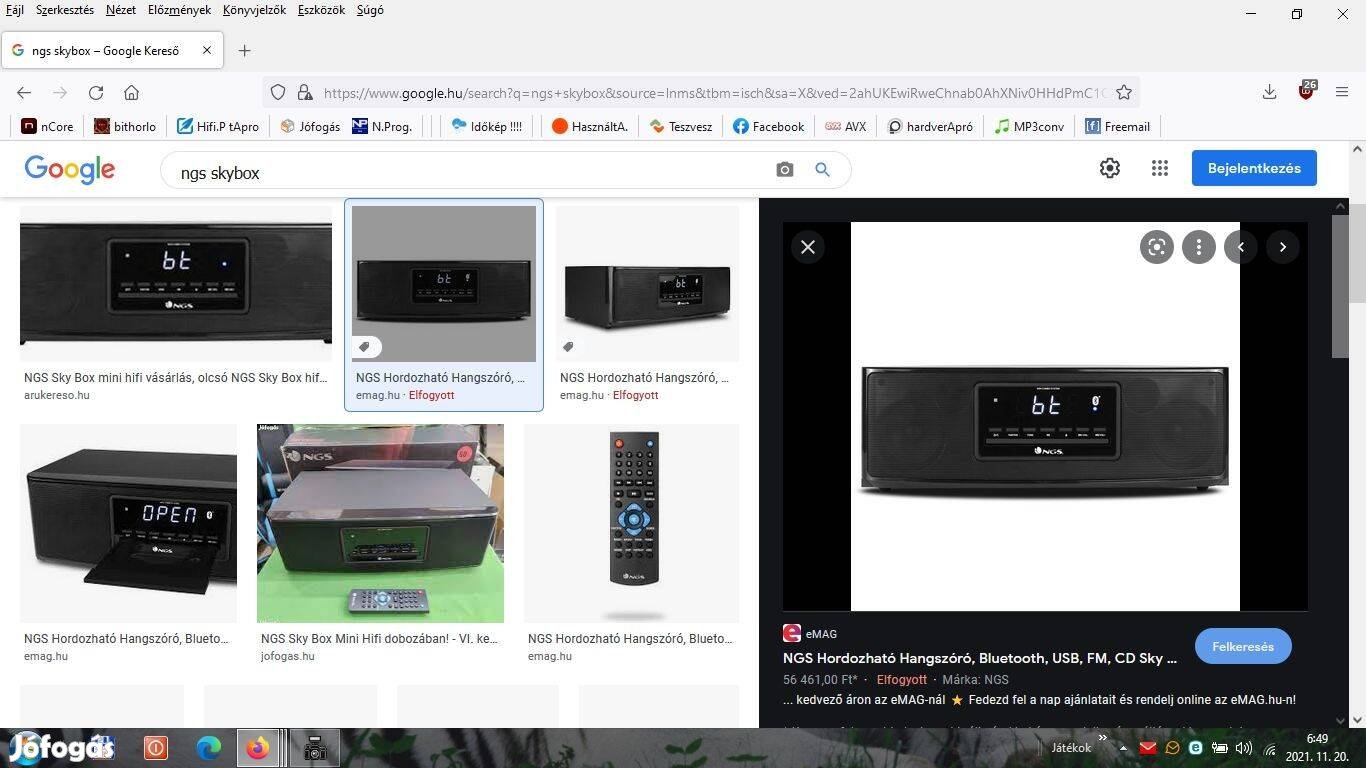Click the Felkeresés visit button

(x=1243, y=646)
